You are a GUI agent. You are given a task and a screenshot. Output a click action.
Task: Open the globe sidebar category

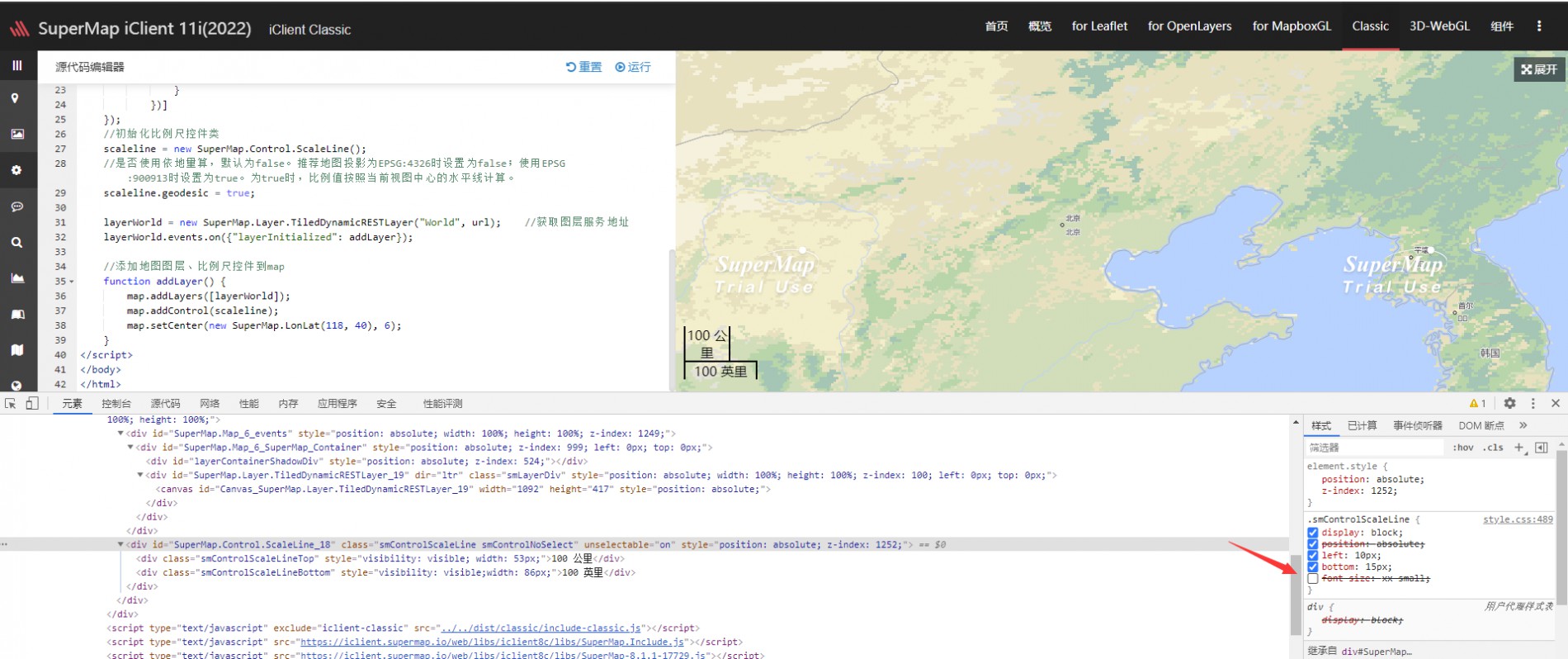point(17,385)
